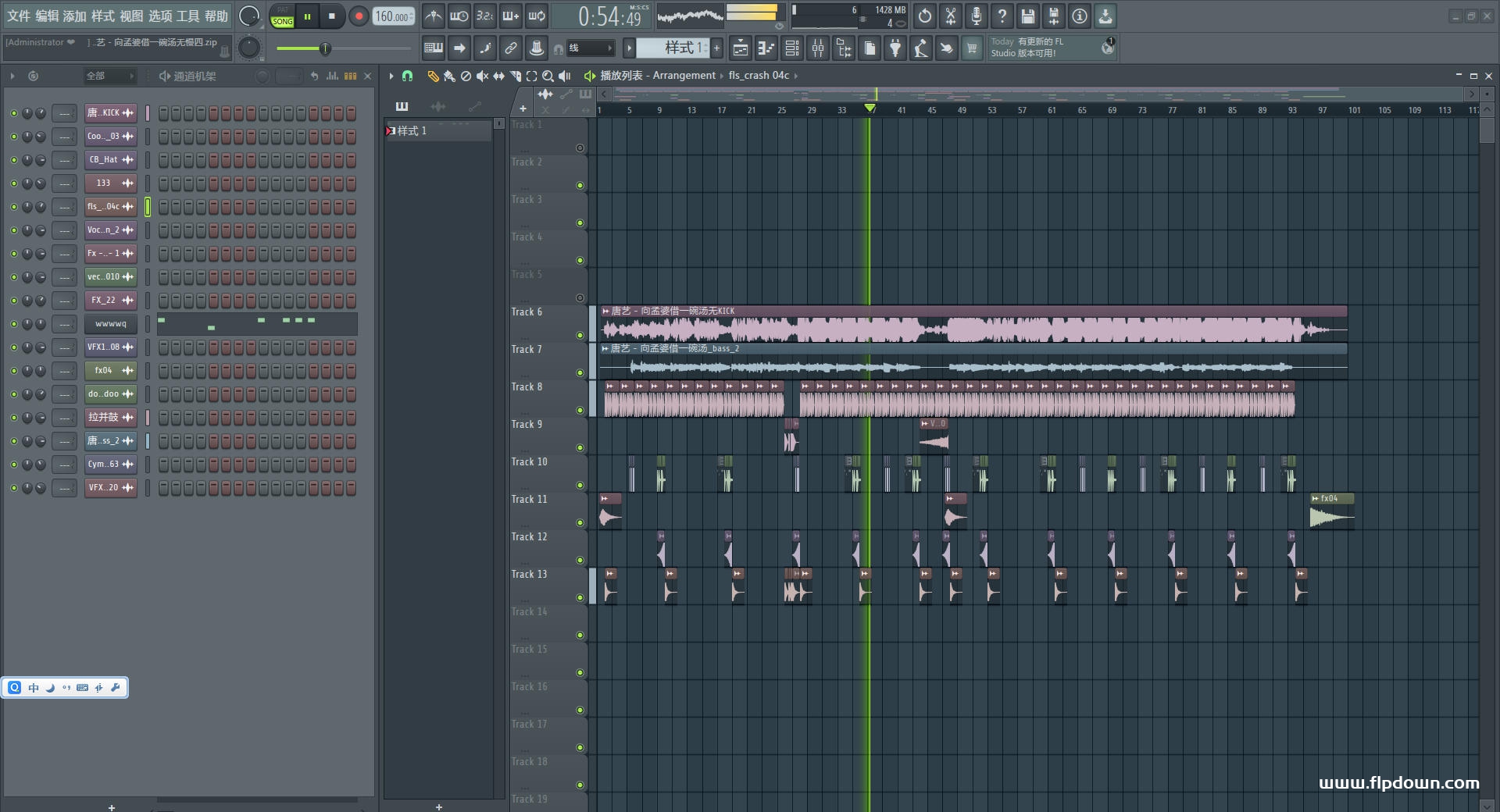The image size is (1500, 812).
Task: Open the 文件 menu
Action: point(19,16)
